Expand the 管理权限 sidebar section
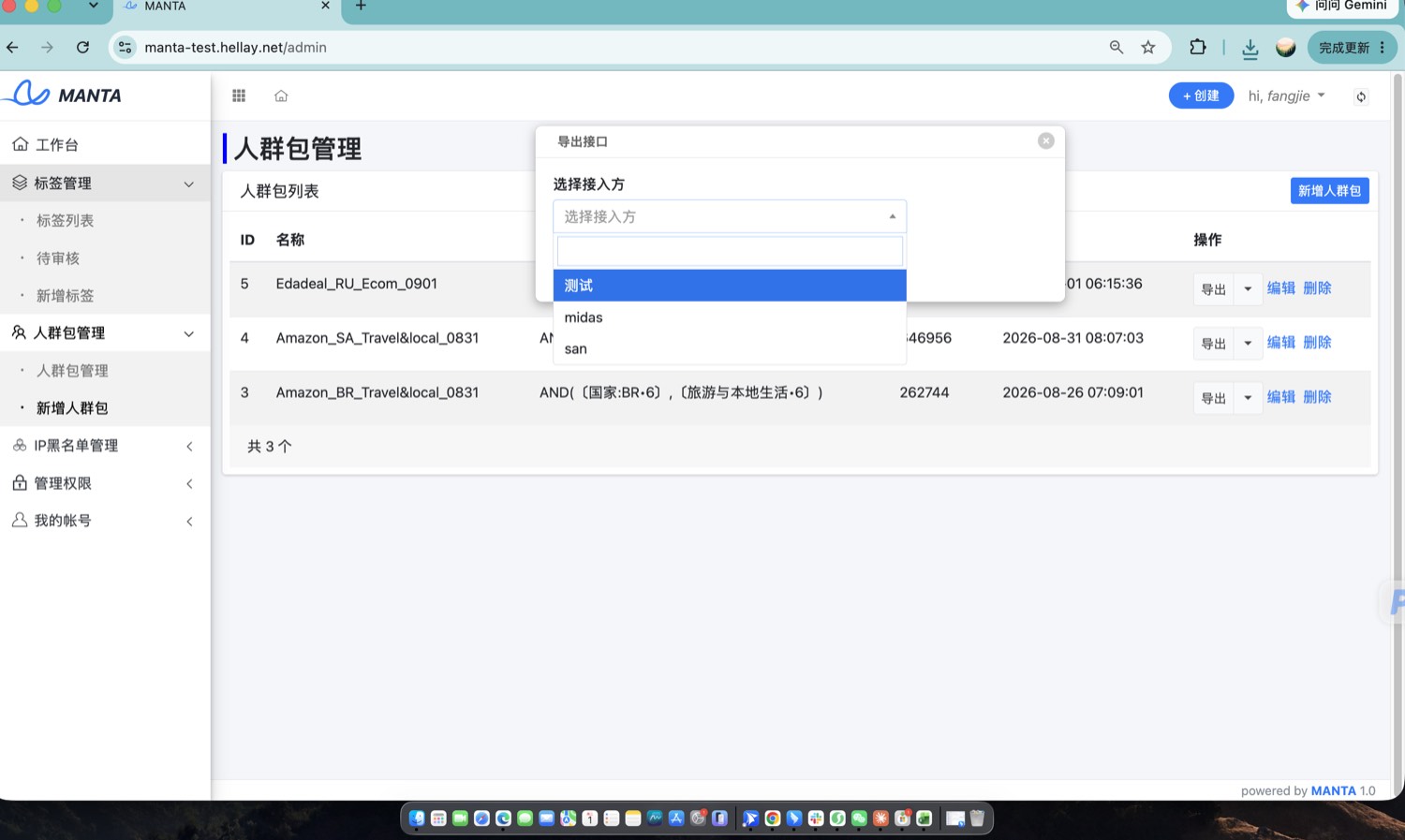This screenshot has width=1405, height=840. tap(189, 483)
